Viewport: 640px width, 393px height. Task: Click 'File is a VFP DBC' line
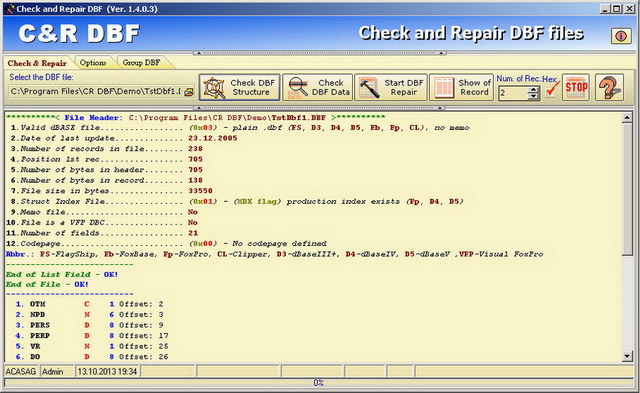click(x=102, y=223)
